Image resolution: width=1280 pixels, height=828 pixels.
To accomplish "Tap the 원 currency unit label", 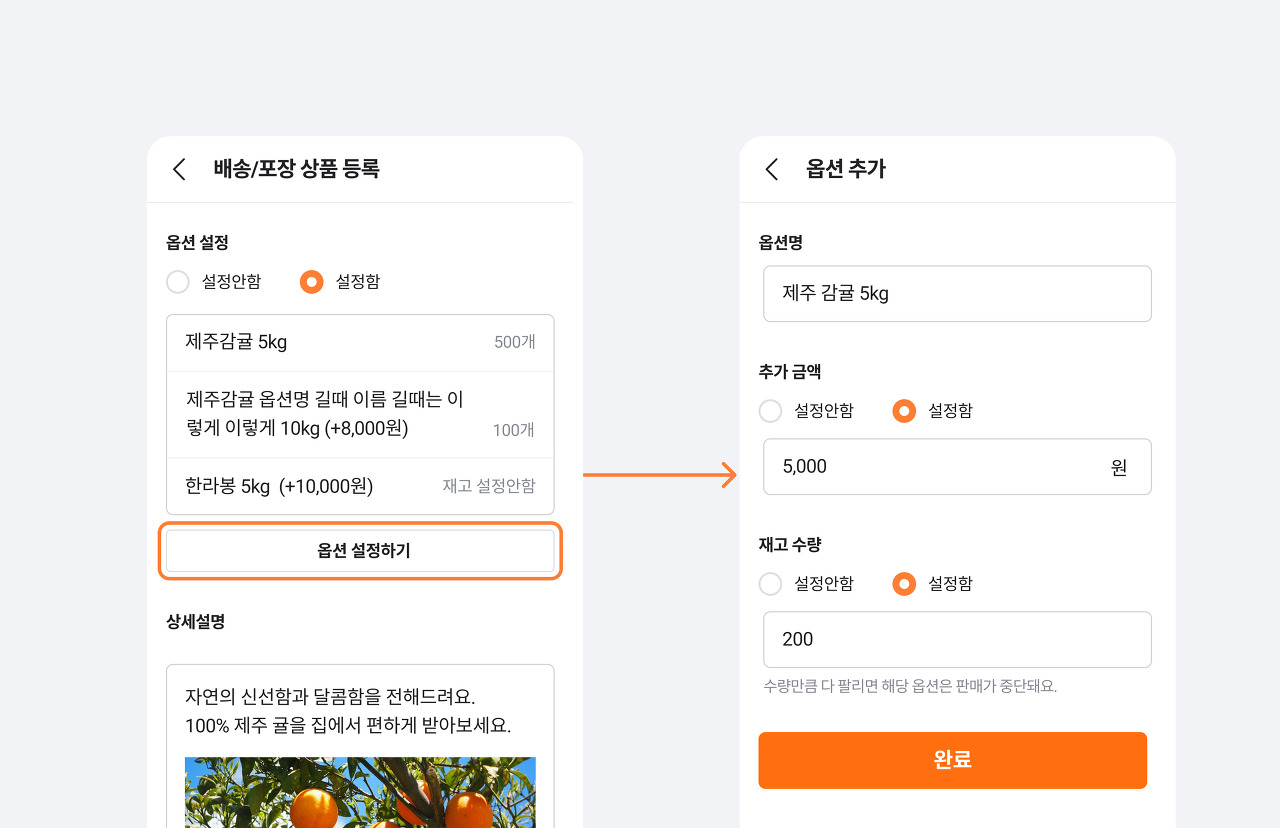I will click(x=1119, y=467).
